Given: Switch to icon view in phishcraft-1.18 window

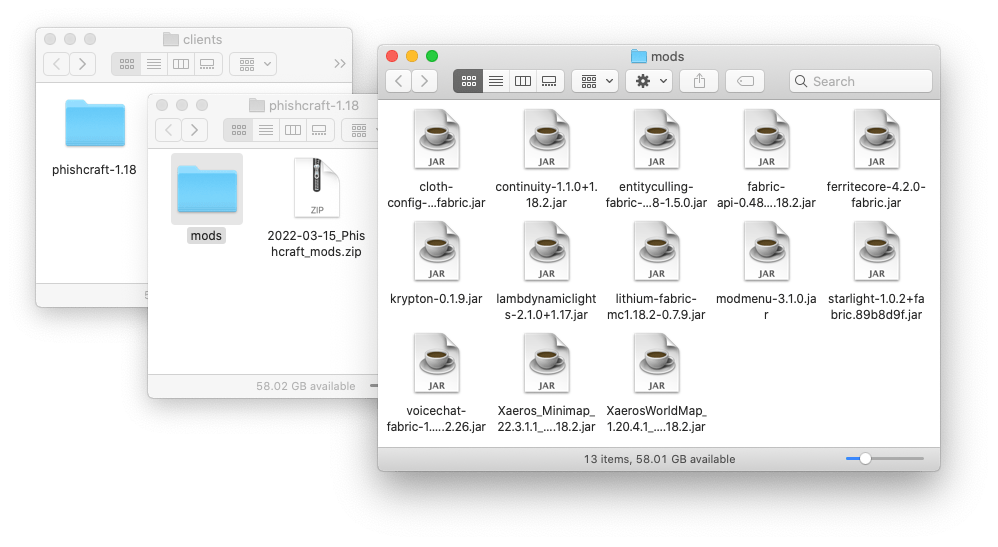Looking at the screenshot, I should pyautogui.click(x=239, y=130).
